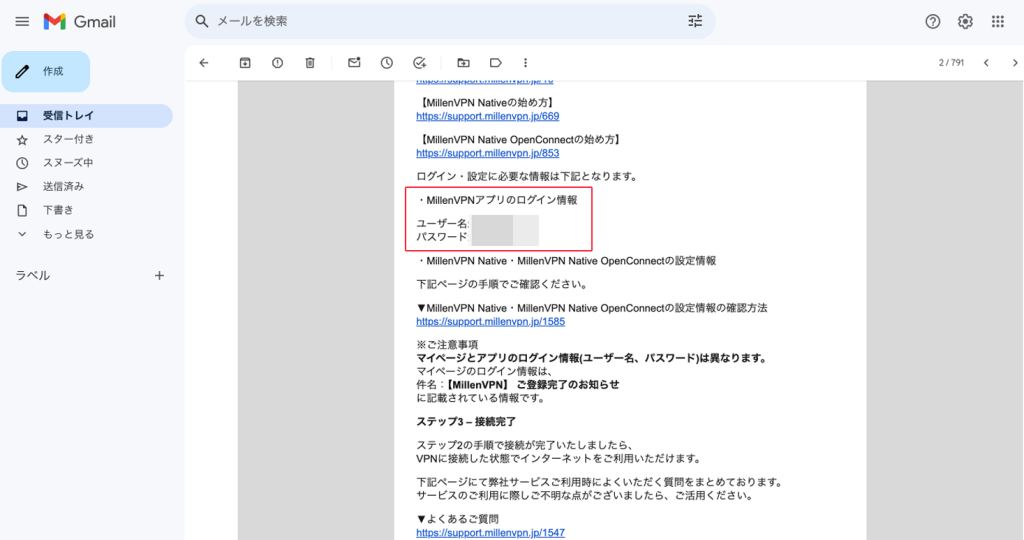The height and width of the screenshot is (540, 1024).
Task: Archive this email using the archive icon
Action: (x=245, y=63)
